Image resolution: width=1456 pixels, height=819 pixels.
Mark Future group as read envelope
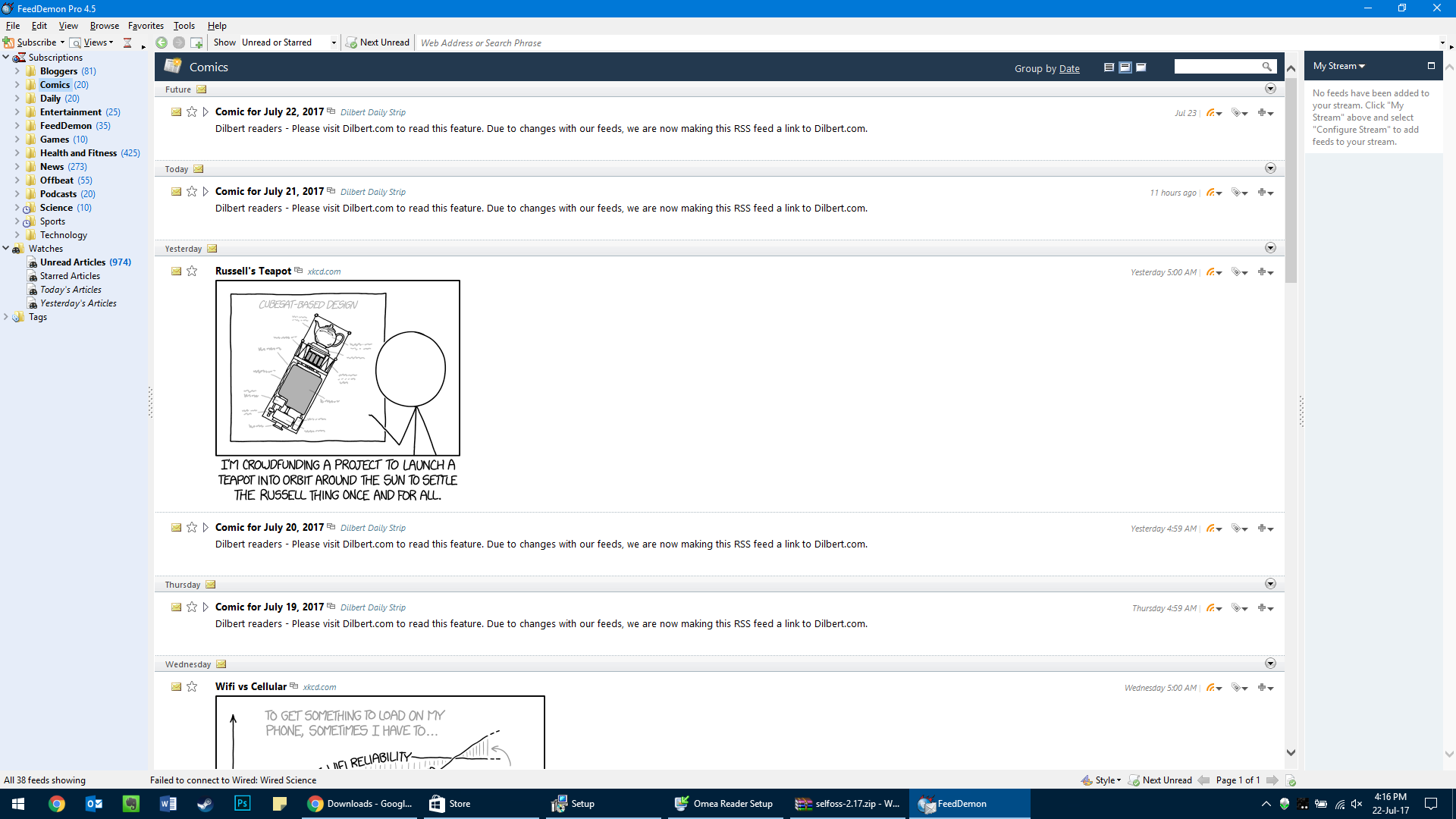202,89
